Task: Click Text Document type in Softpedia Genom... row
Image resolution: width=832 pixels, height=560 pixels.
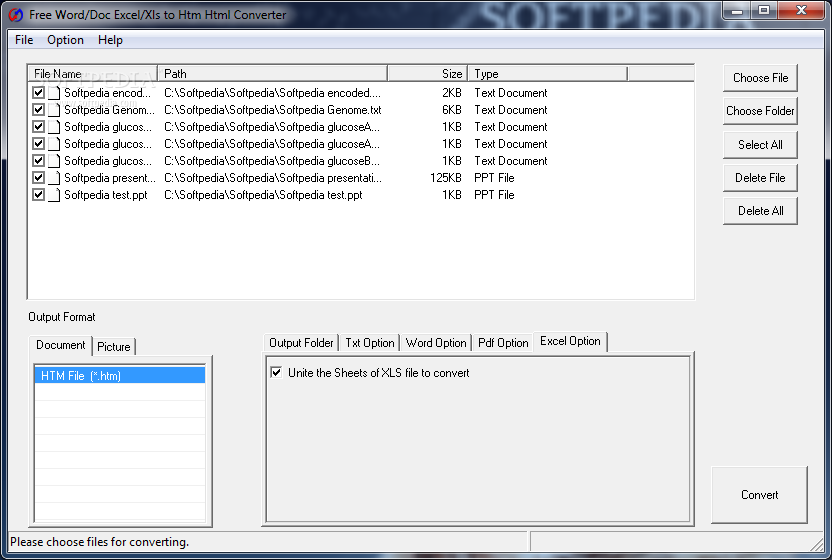Action: pyautogui.click(x=510, y=110)
